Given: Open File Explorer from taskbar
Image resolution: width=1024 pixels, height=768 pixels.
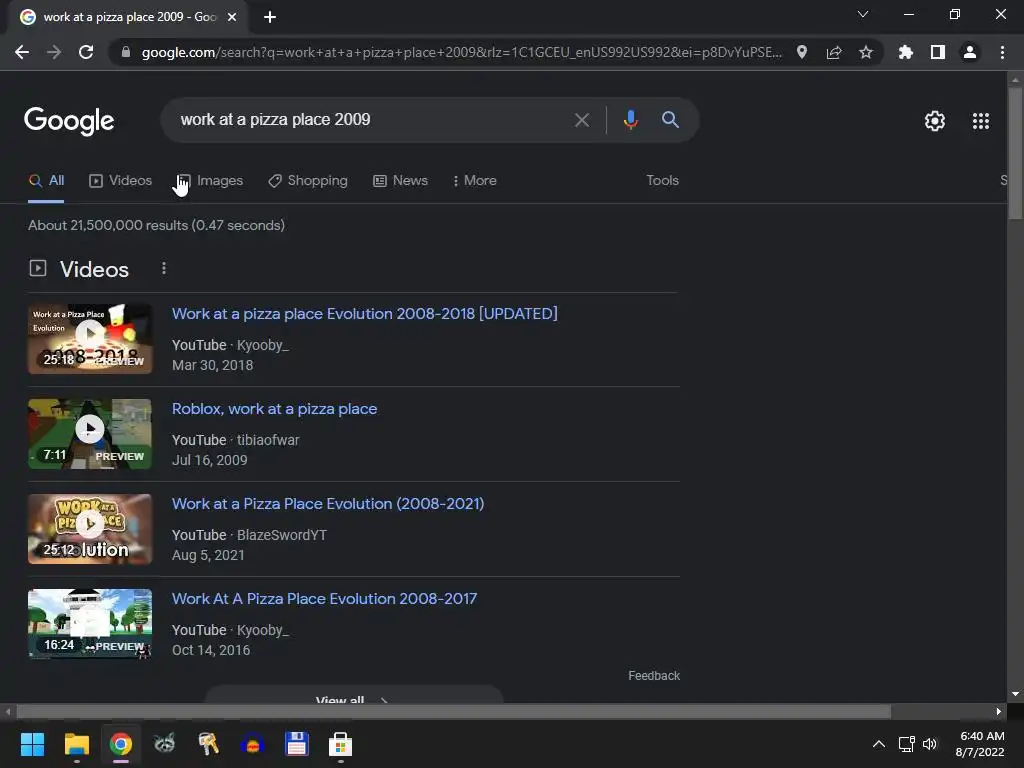Looking at the screenshot, I should 76,744.
